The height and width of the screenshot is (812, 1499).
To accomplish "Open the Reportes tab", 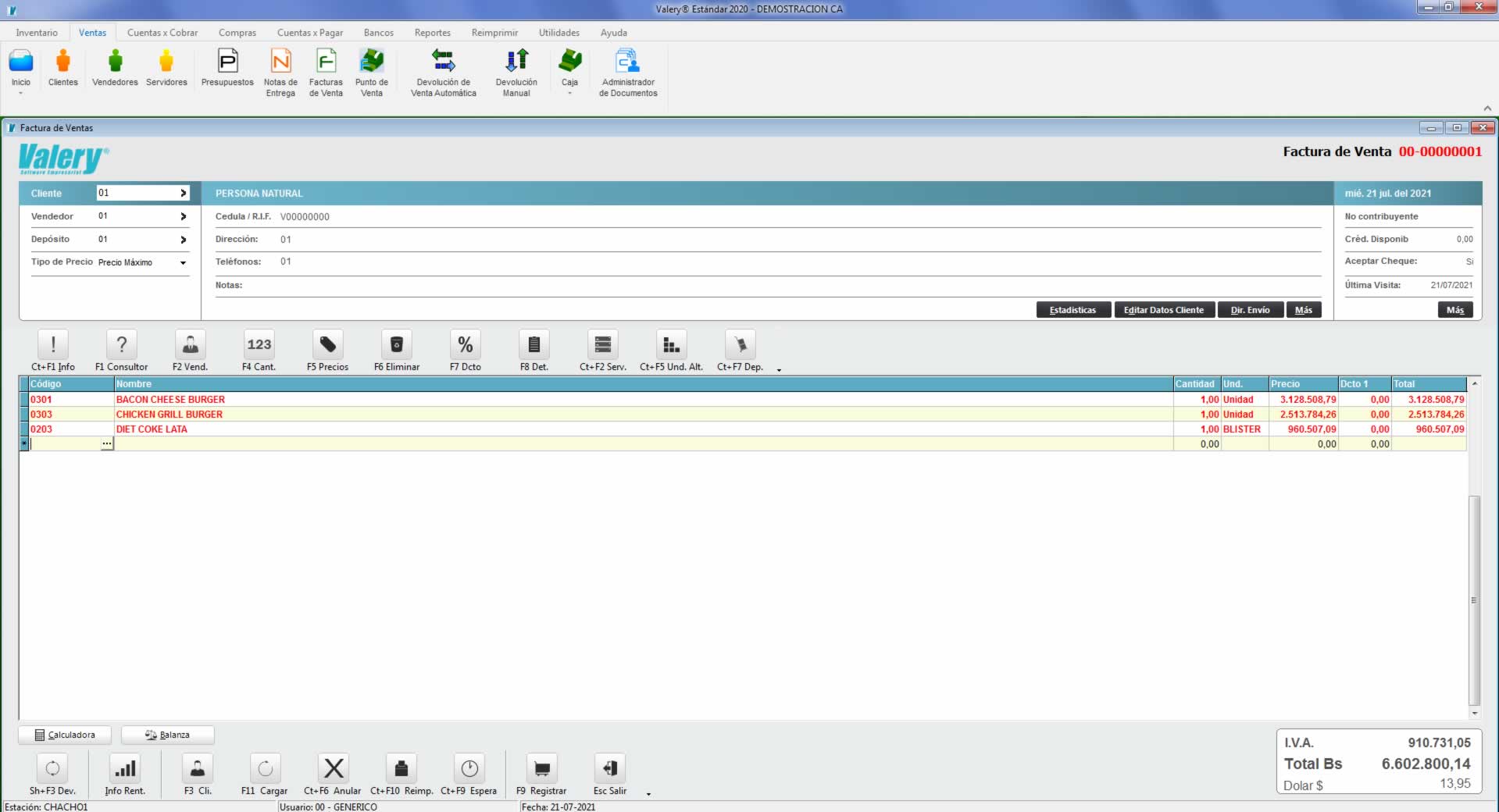I will click(433, 33).
